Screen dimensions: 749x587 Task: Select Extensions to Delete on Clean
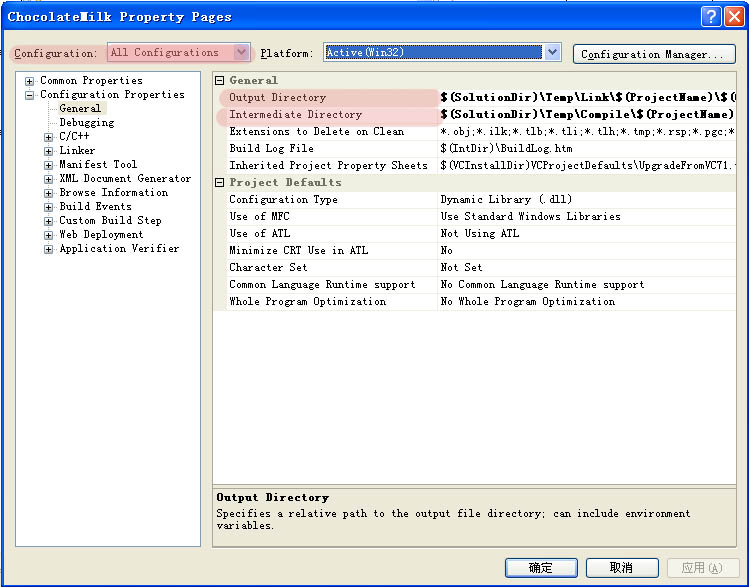coord(332,131)
